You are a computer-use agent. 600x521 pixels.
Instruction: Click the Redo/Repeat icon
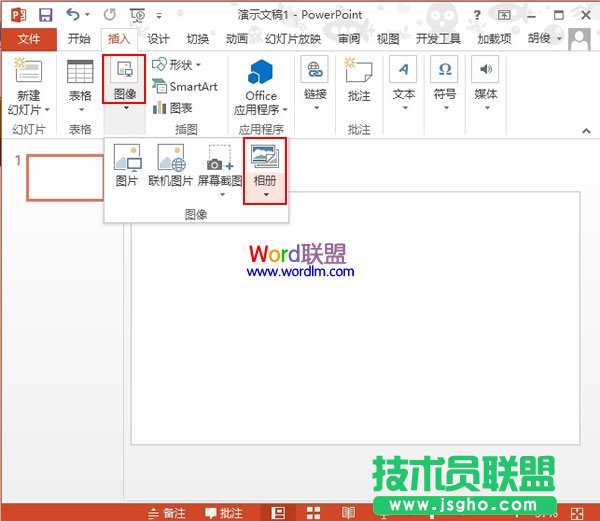tap(110, 15)
